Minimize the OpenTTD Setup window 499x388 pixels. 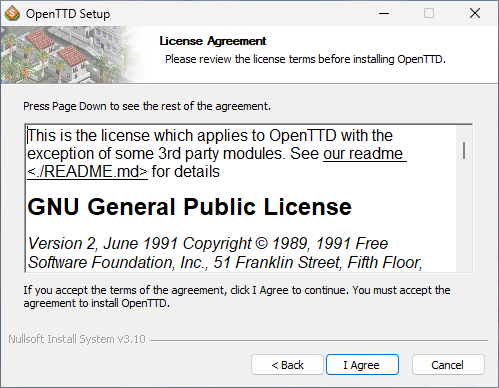pyautogui.click(x=384, y=13)
